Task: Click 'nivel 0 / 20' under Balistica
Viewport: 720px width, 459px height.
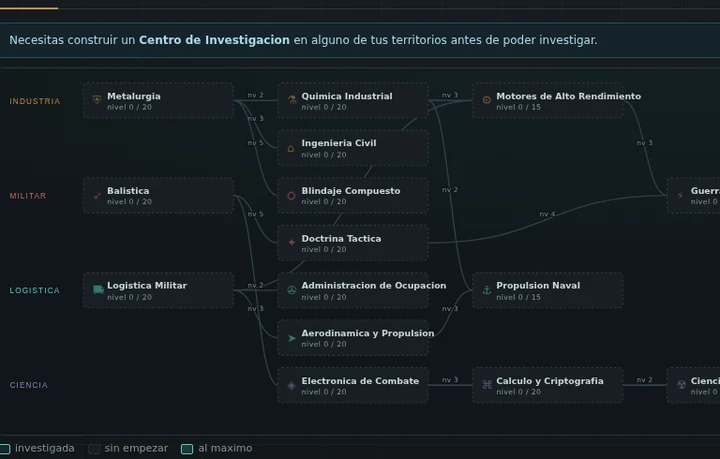Action: [x=129, y=202]
